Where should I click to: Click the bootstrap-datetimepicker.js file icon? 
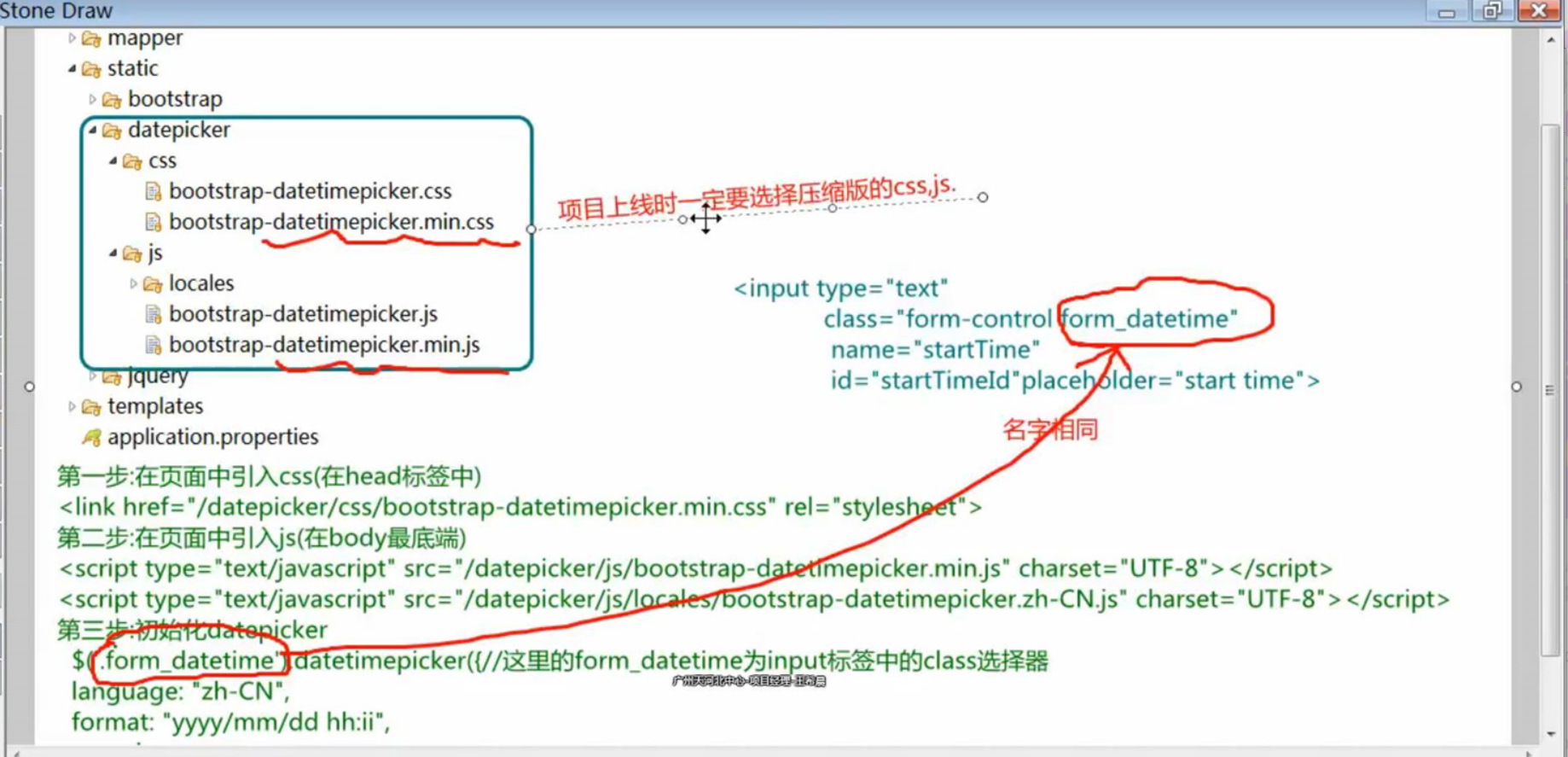pyautogui.click(x=154, y=315)
